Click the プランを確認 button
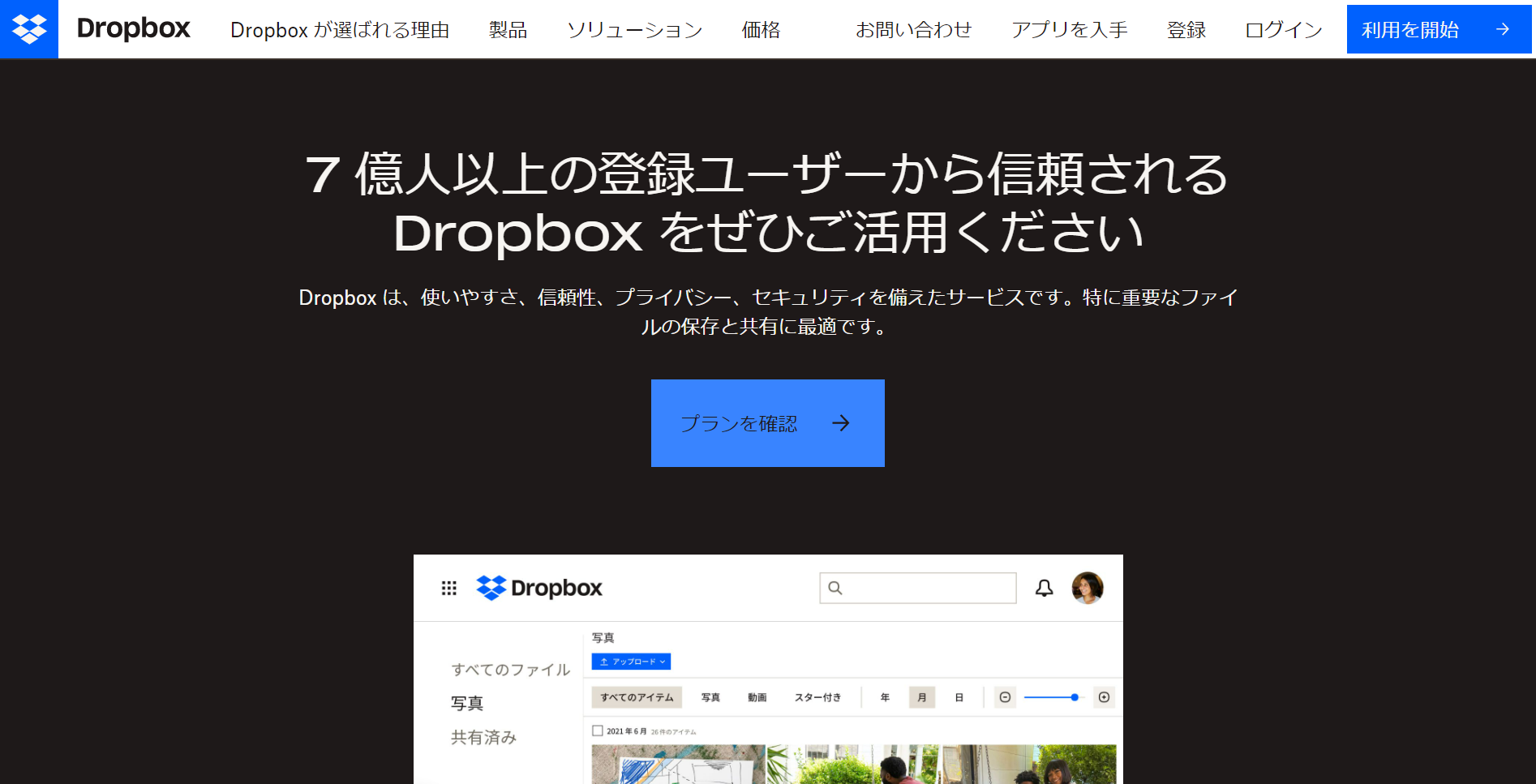This screenshot has width=1536, height=784. pyautogui.click(x=767, y=422)
